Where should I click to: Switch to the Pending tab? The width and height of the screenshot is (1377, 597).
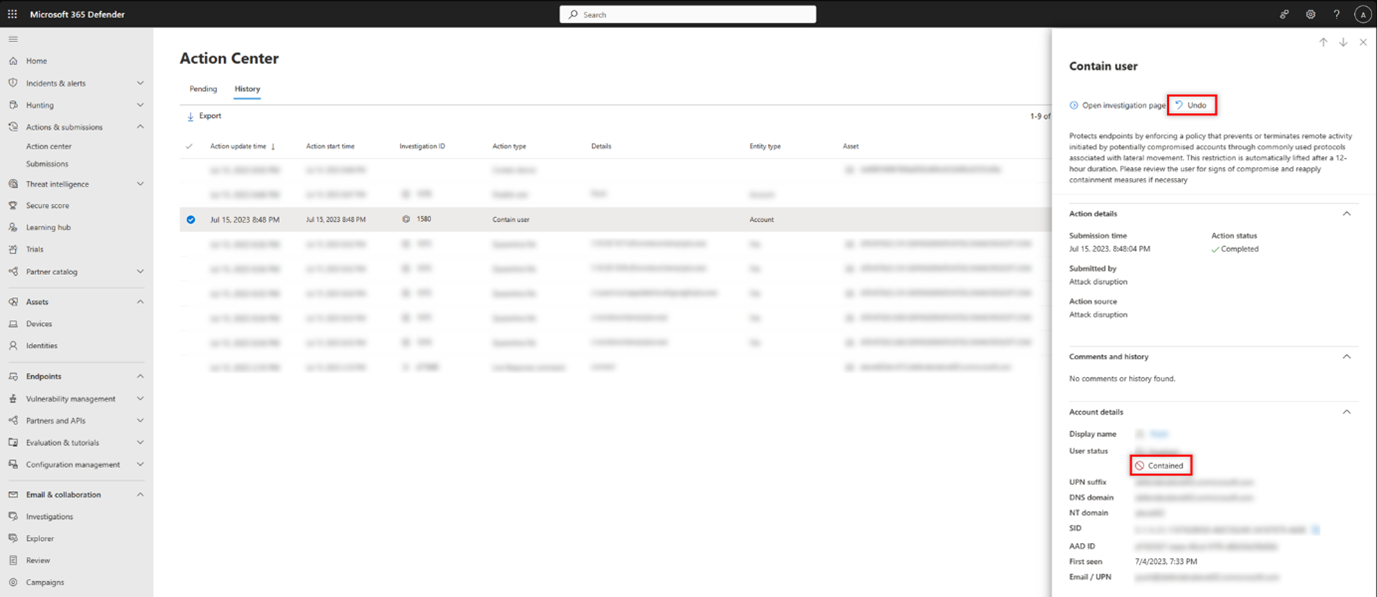coord(203,88)
